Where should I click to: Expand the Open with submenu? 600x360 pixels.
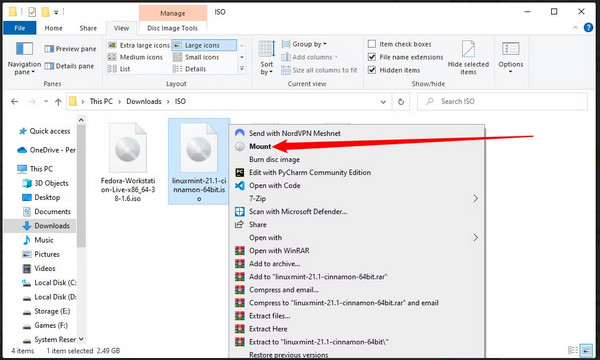[358, 238]
